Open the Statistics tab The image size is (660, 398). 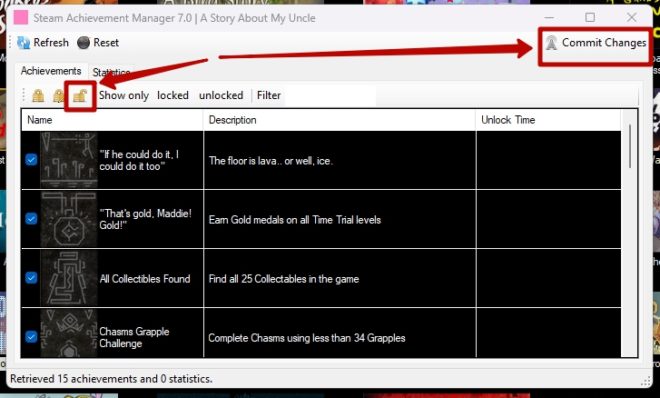(111, 72)
